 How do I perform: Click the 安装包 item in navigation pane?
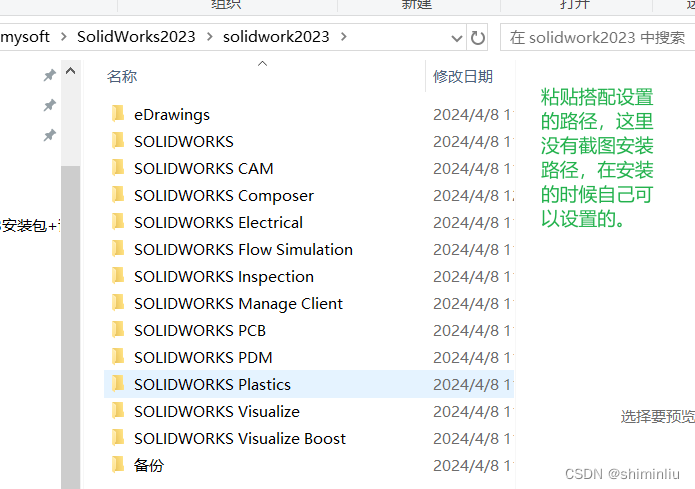29,226
